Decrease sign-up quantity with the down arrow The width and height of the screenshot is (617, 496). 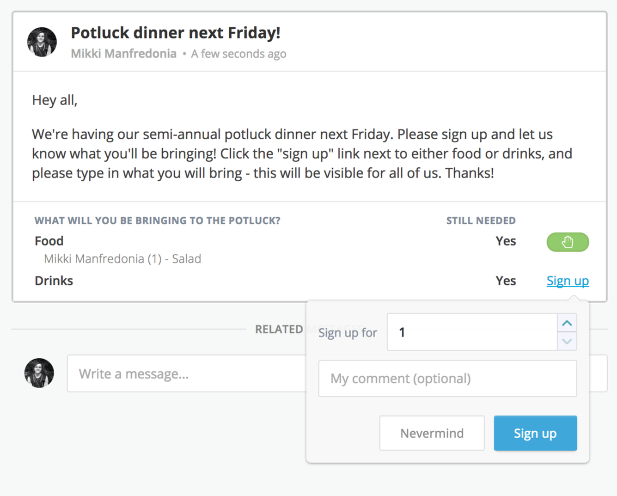point(567,341)
